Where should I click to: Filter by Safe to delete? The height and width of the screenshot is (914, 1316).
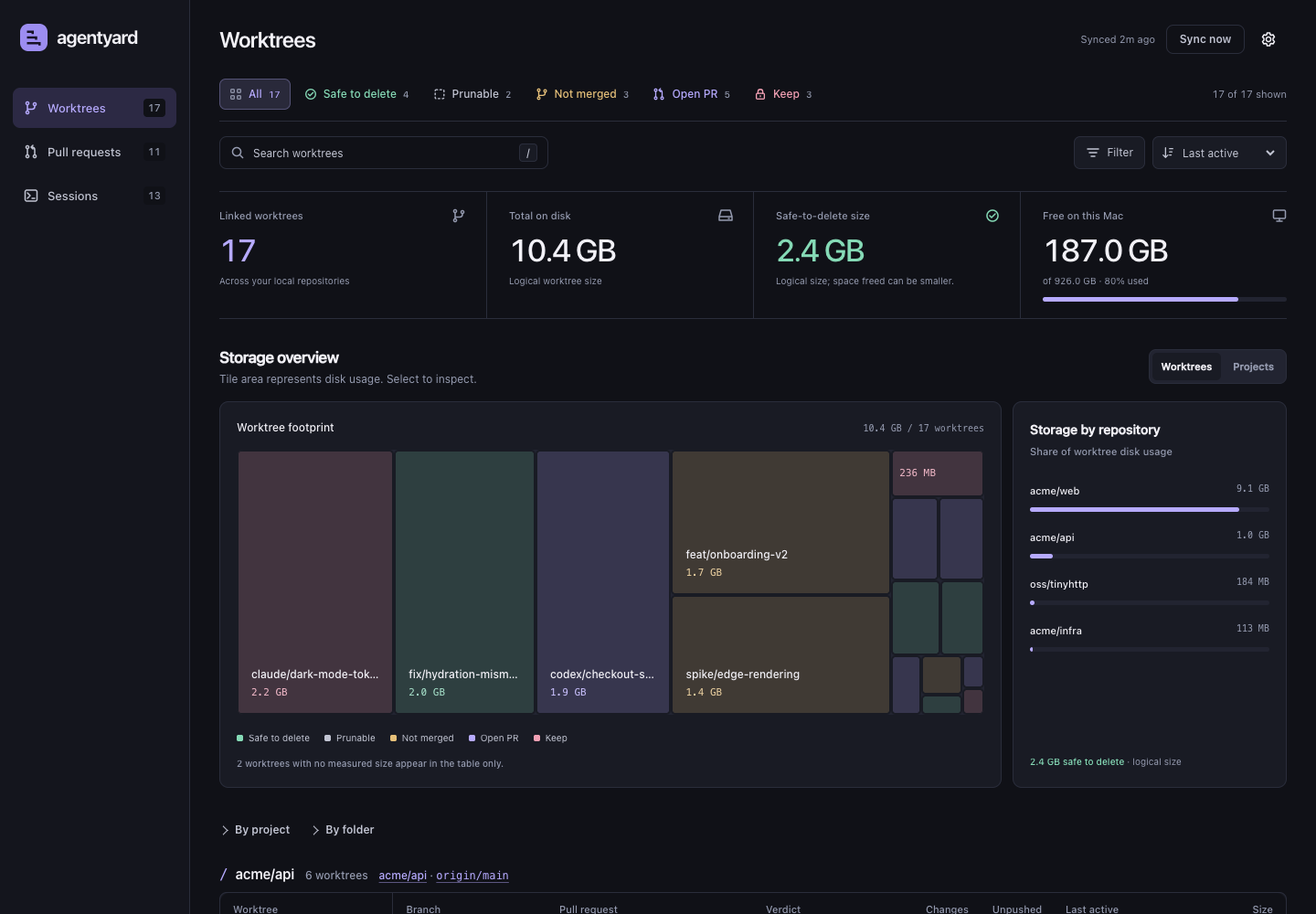click(x=356, y=94)
